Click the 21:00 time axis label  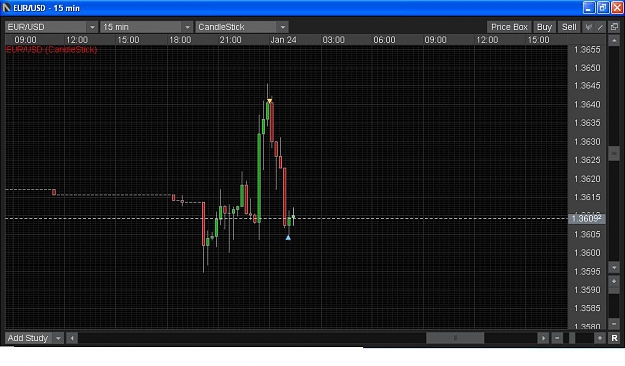(x=230, y=40)
